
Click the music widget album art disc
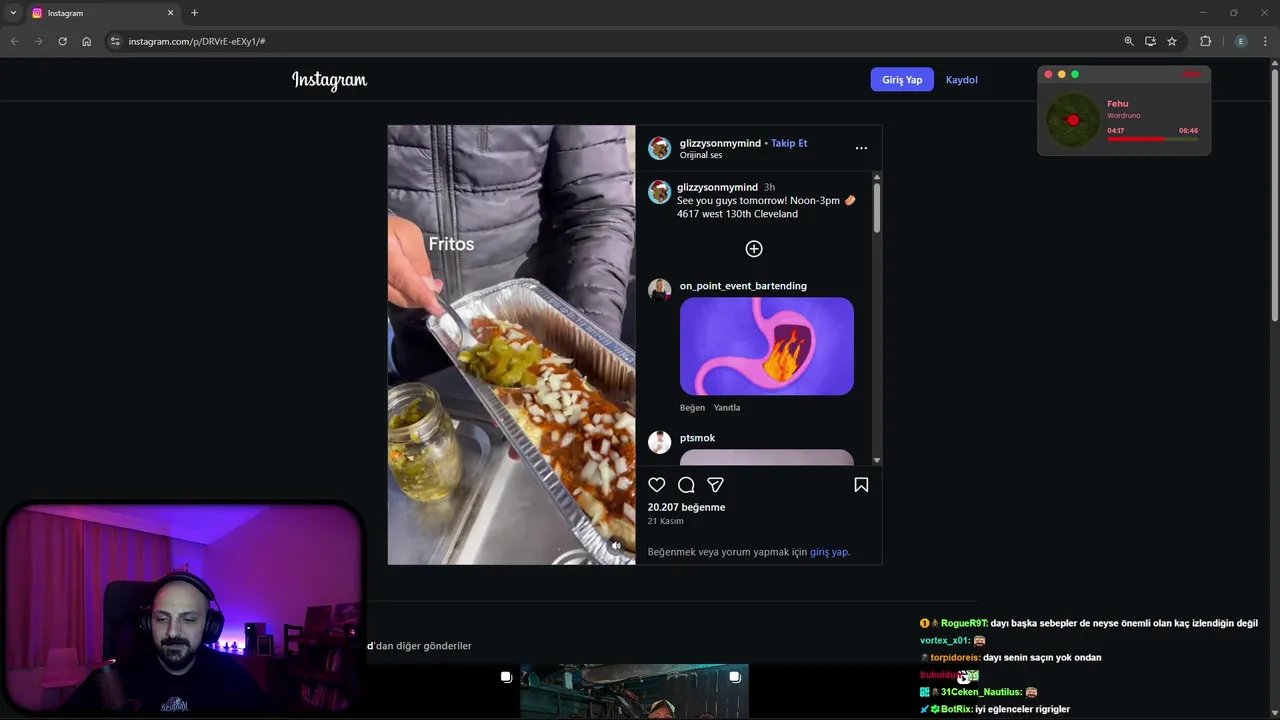coord(1073,120)
